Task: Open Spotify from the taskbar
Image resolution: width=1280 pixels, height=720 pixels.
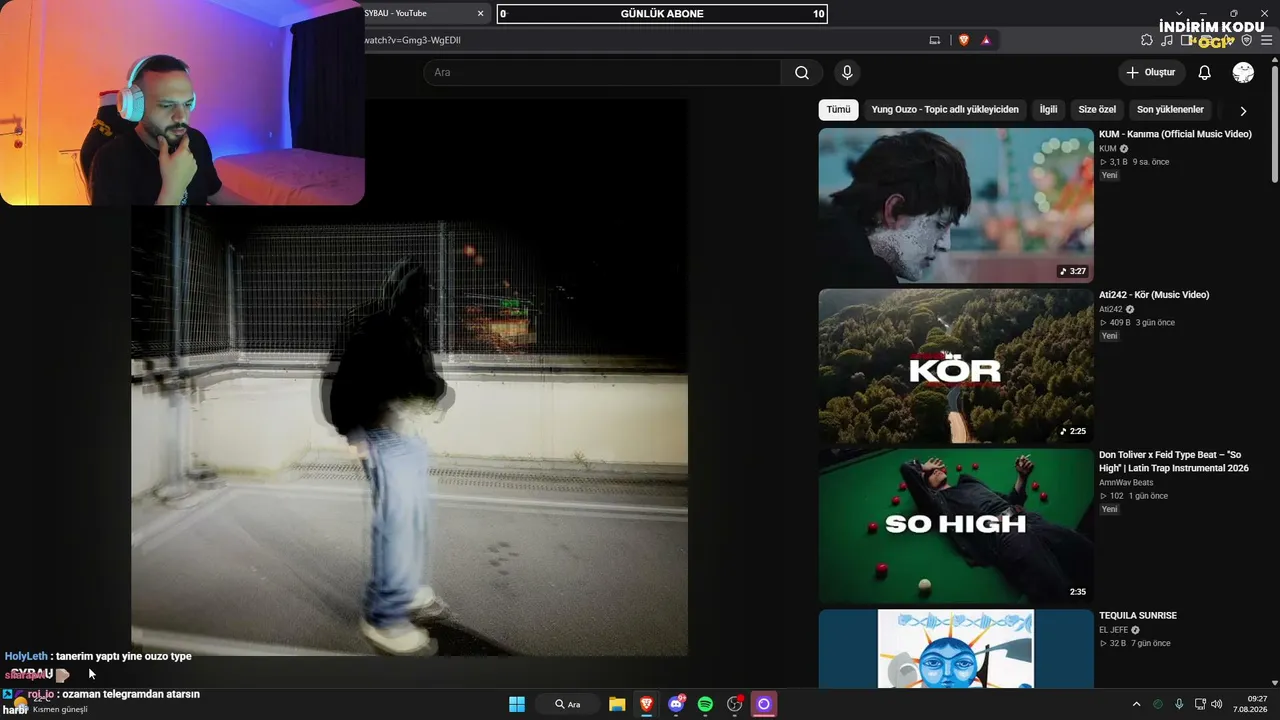Action: click(x=705, y=704)
